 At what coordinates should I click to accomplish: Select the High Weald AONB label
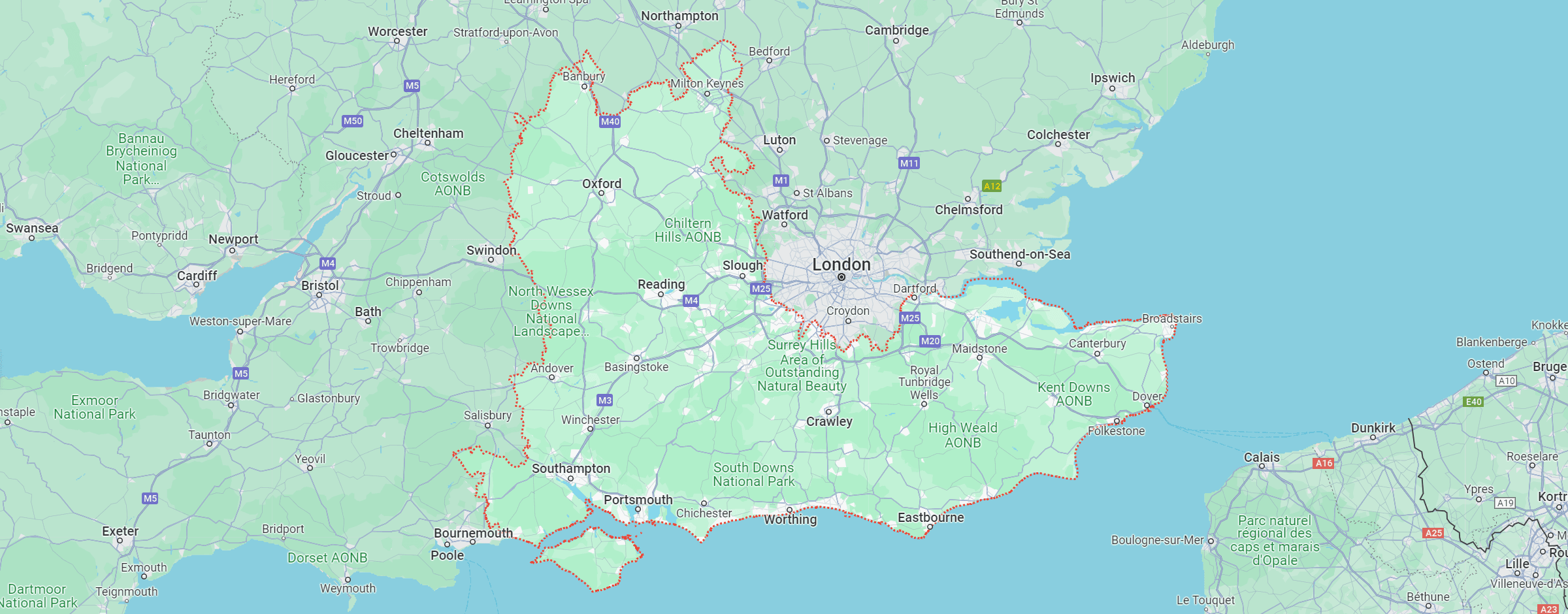coord(963,435)
